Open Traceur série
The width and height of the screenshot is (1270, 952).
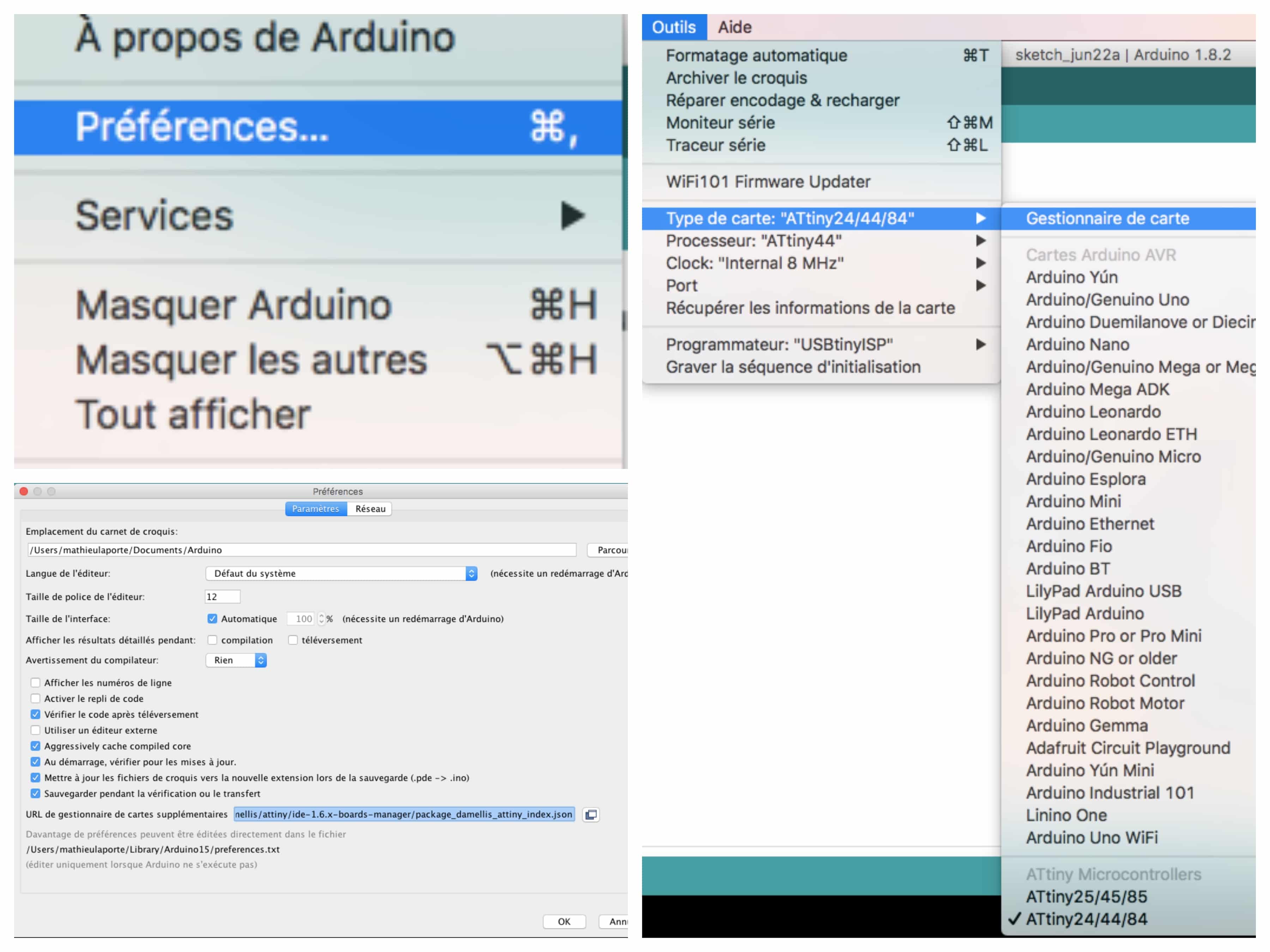point(822,145)
